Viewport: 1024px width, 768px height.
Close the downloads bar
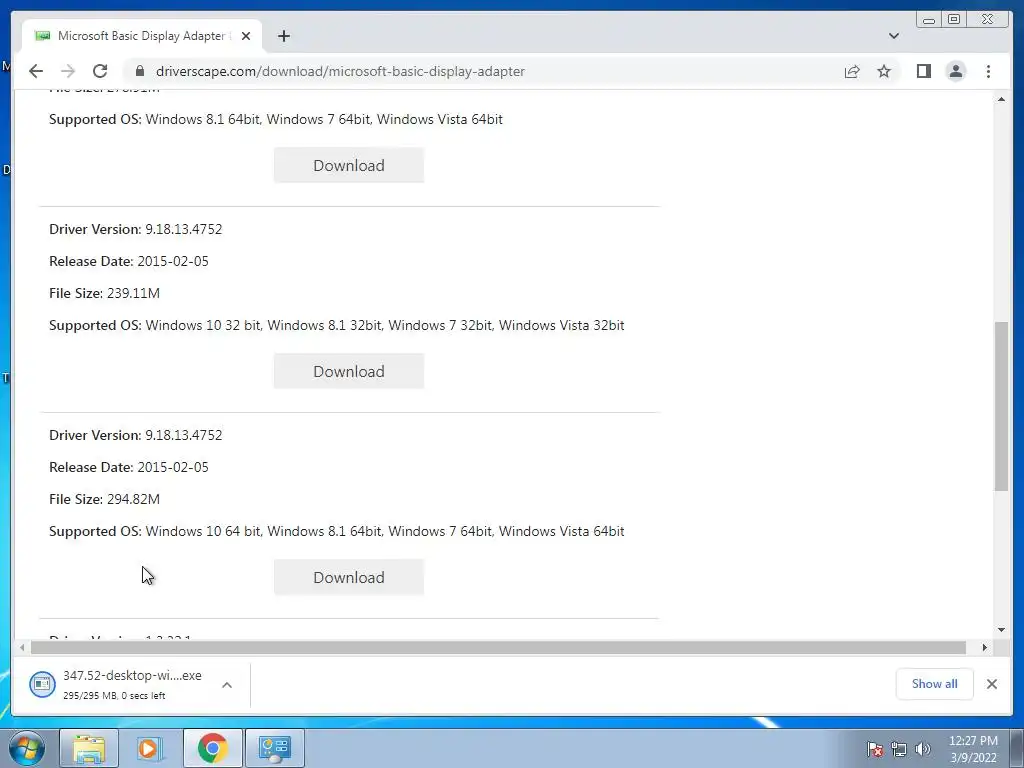(x=991, y=684)
